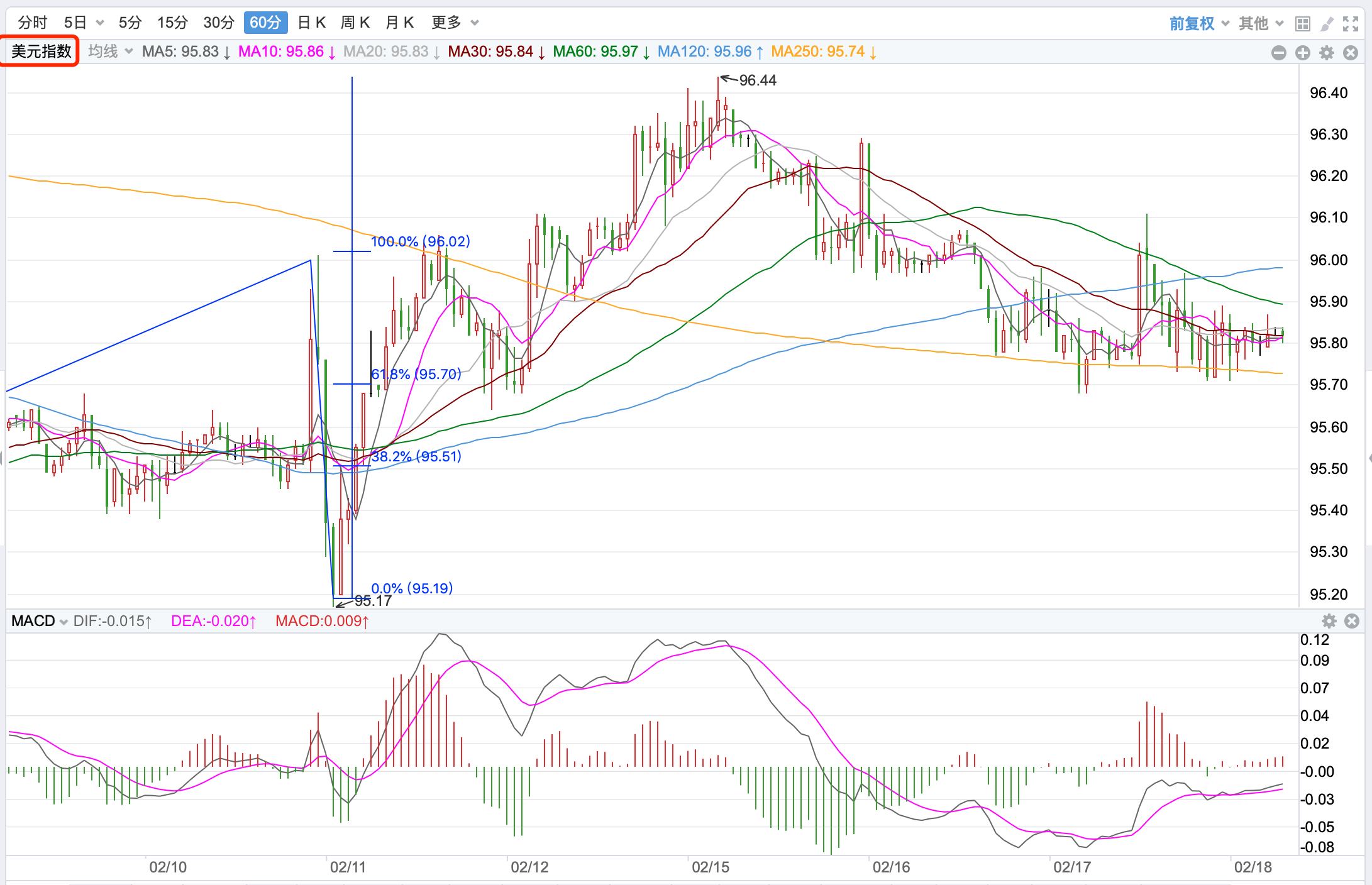Open MACD panel settings gear
The image size is (1372, 885).
(x=1329, y=621)
